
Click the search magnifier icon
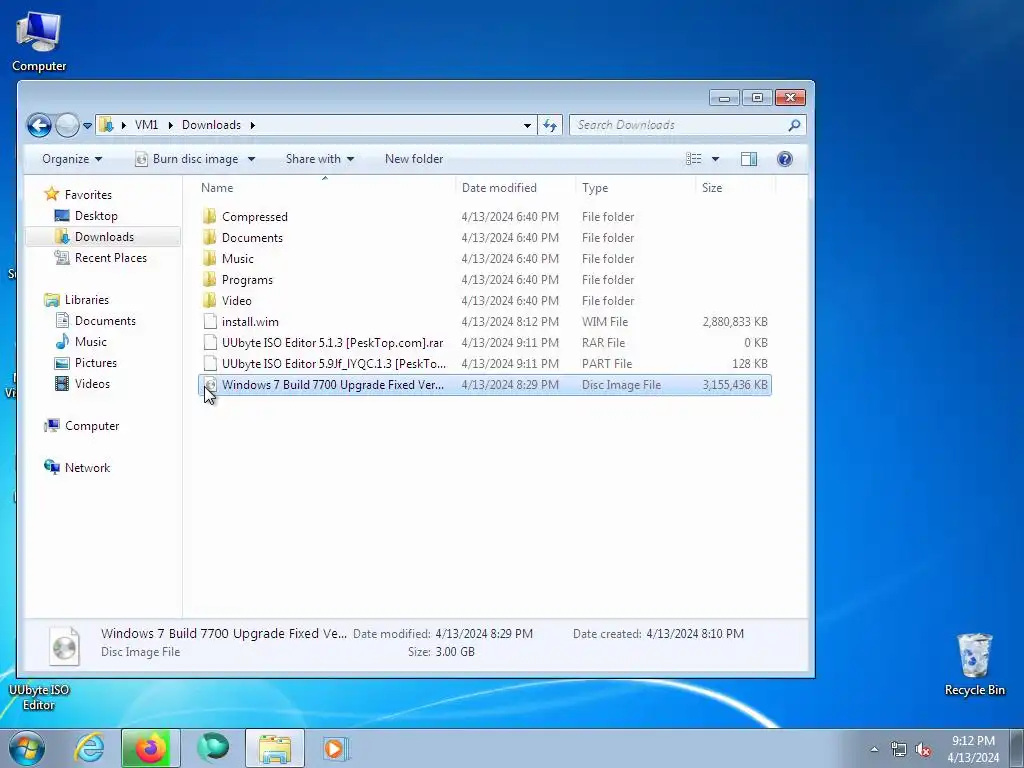click(x=794, y=125)
